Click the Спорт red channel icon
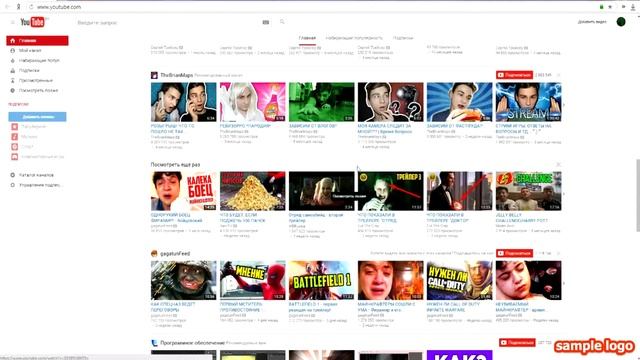 [15, 147]
